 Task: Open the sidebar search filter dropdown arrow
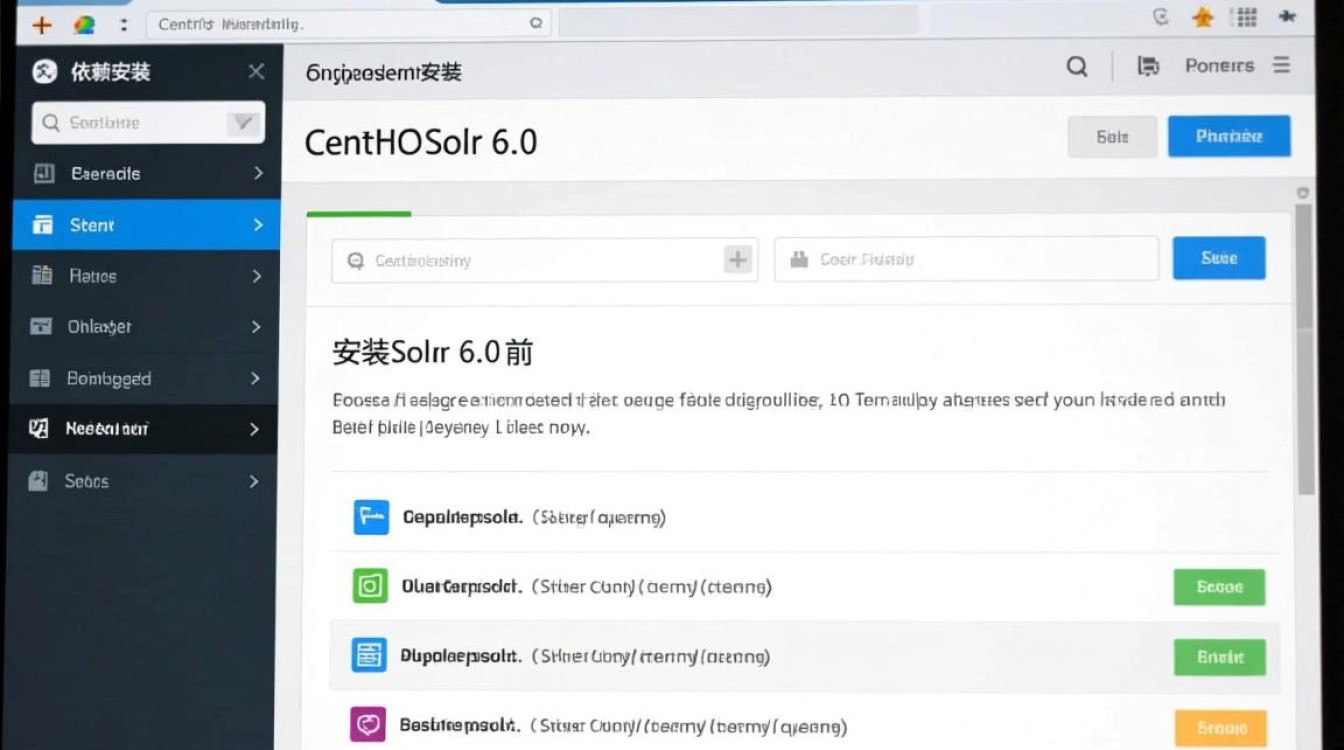(243, 122)
